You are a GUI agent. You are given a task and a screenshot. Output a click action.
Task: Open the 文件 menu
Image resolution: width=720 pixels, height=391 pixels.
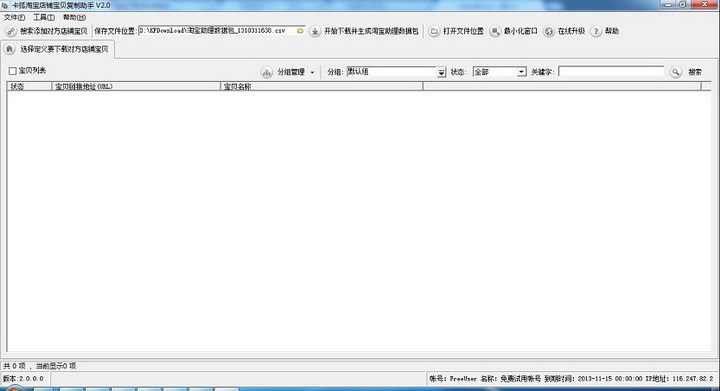(x=14, y=17)
